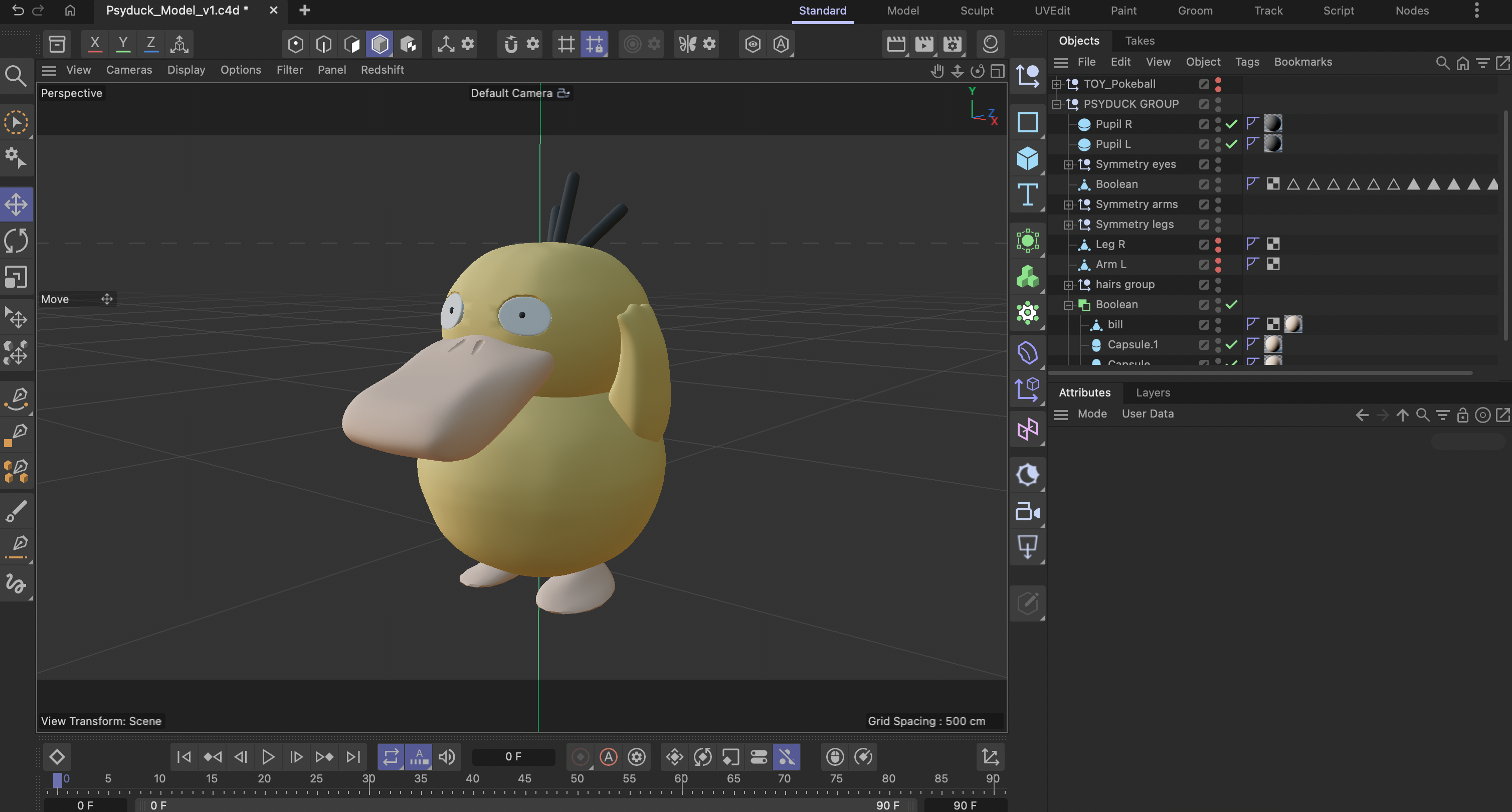Add a new project tab
Screen dimensions: 1512x812
click(x=304, y=11)
